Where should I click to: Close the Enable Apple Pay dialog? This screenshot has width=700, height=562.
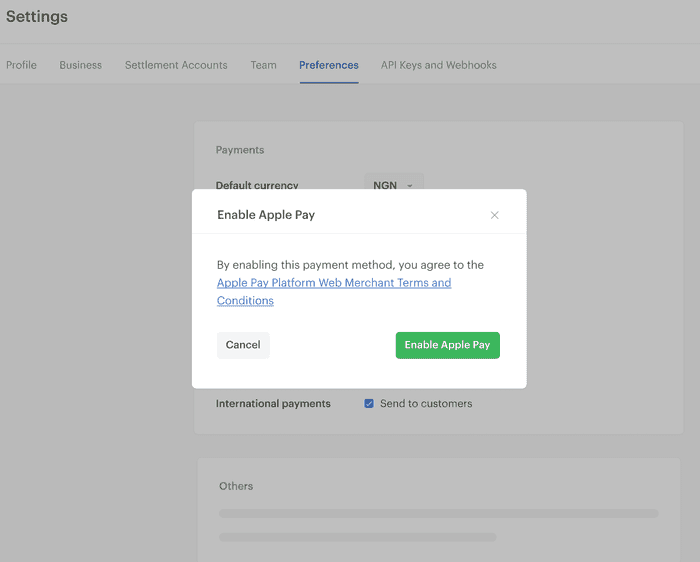click(494, 215)
